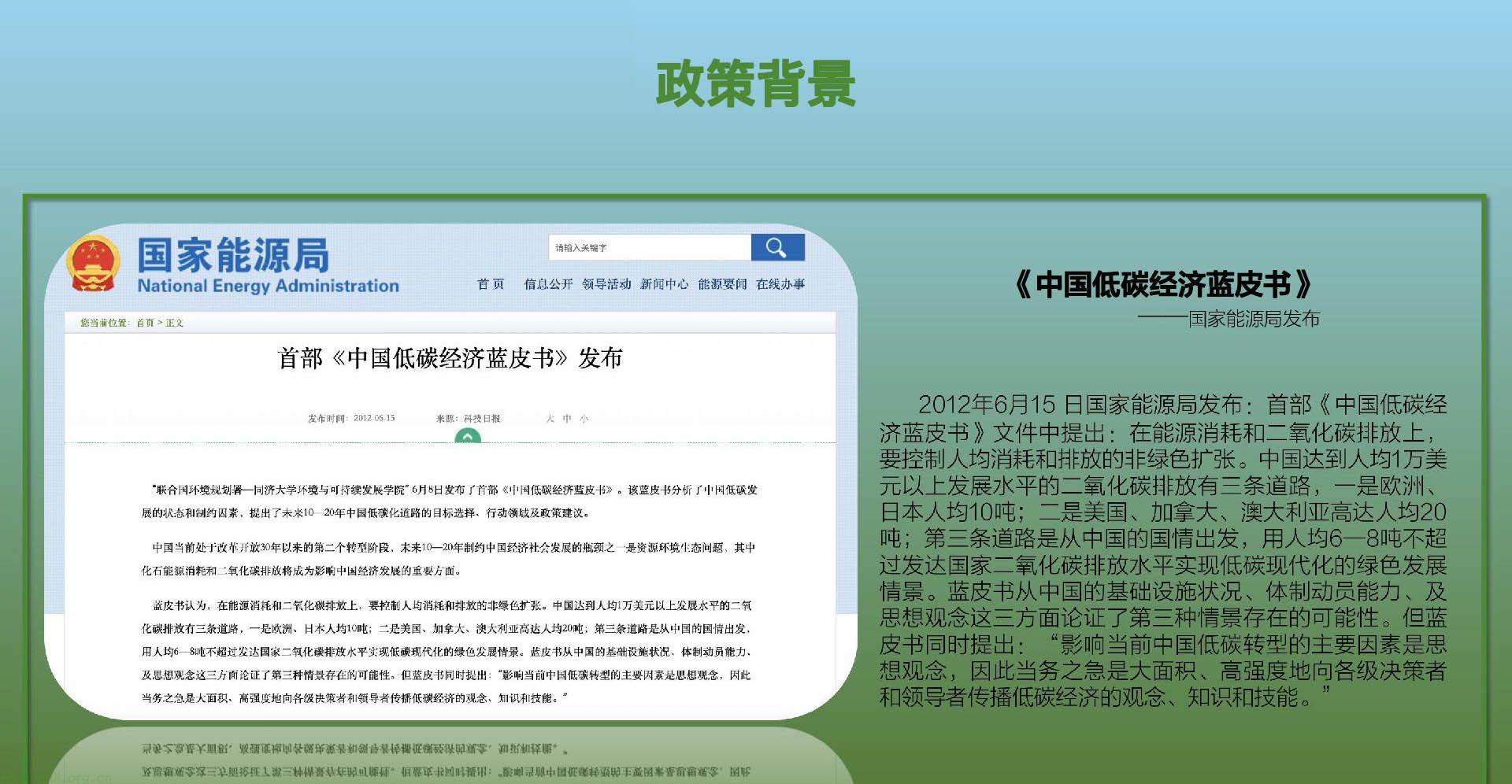1512x784 pixels.
Task: Focus the 请输入关键字 search field
Action: 650,247
